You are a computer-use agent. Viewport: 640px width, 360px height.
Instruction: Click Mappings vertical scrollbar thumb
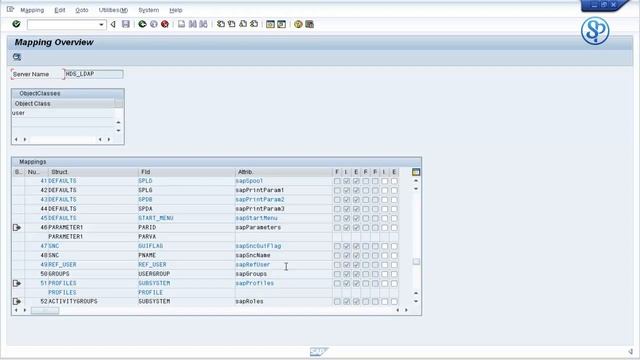pos(416,262)
